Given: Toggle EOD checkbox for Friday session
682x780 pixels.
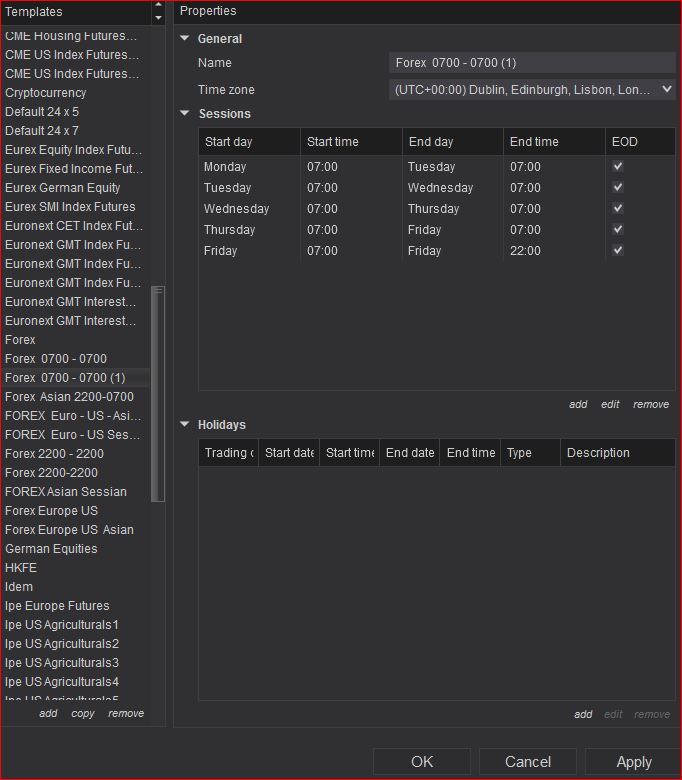Looking at the screenshot, I should tap(618, 250).
